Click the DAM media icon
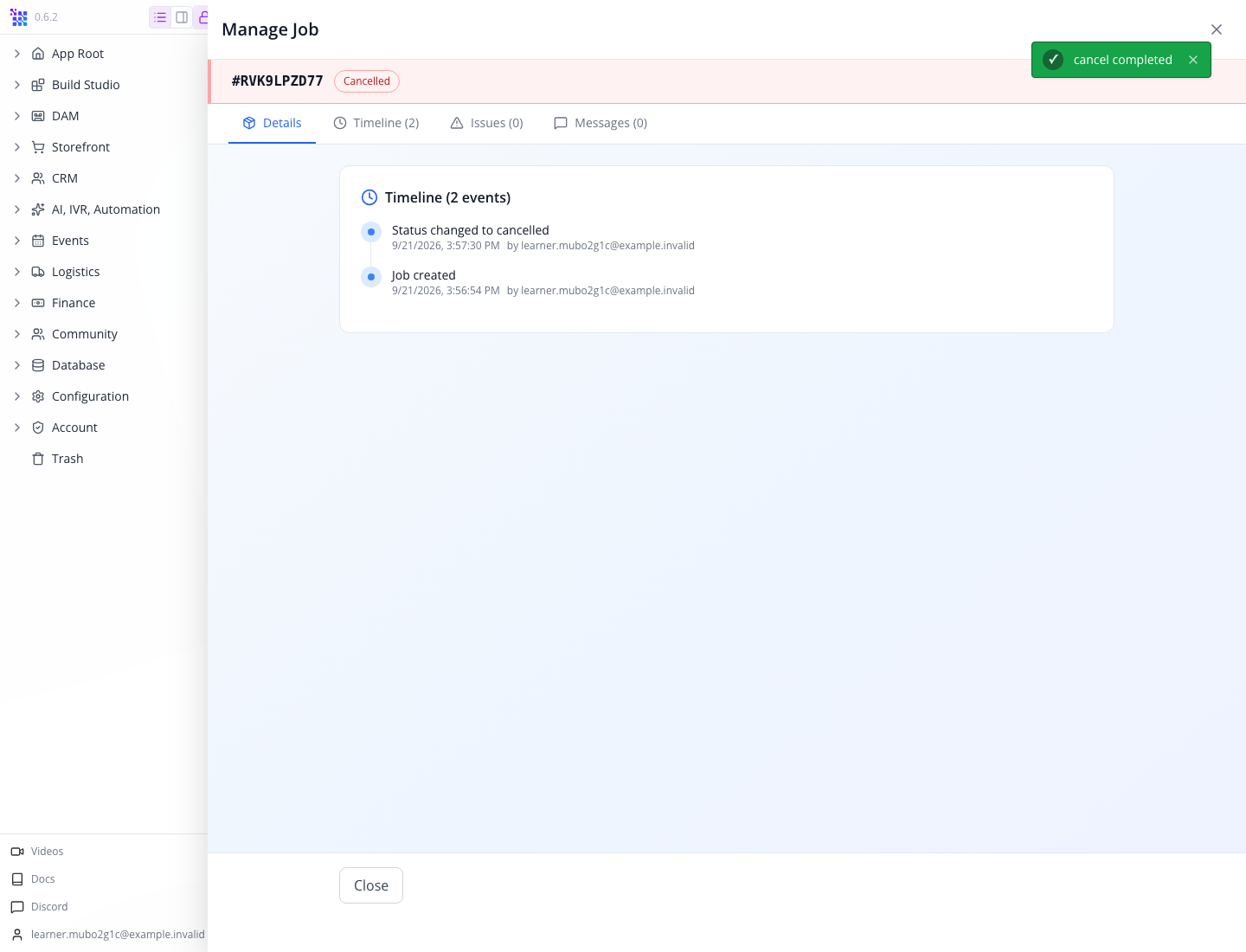This screenshot has width=1246, height=952. 38,116
